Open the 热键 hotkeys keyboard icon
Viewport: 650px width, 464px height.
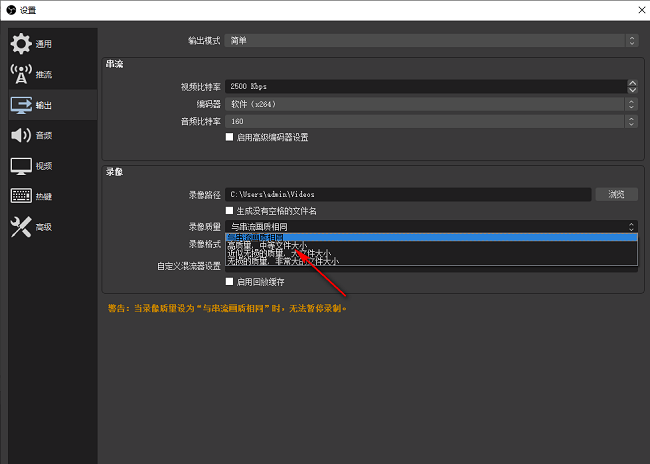click(x=21, y=196)
